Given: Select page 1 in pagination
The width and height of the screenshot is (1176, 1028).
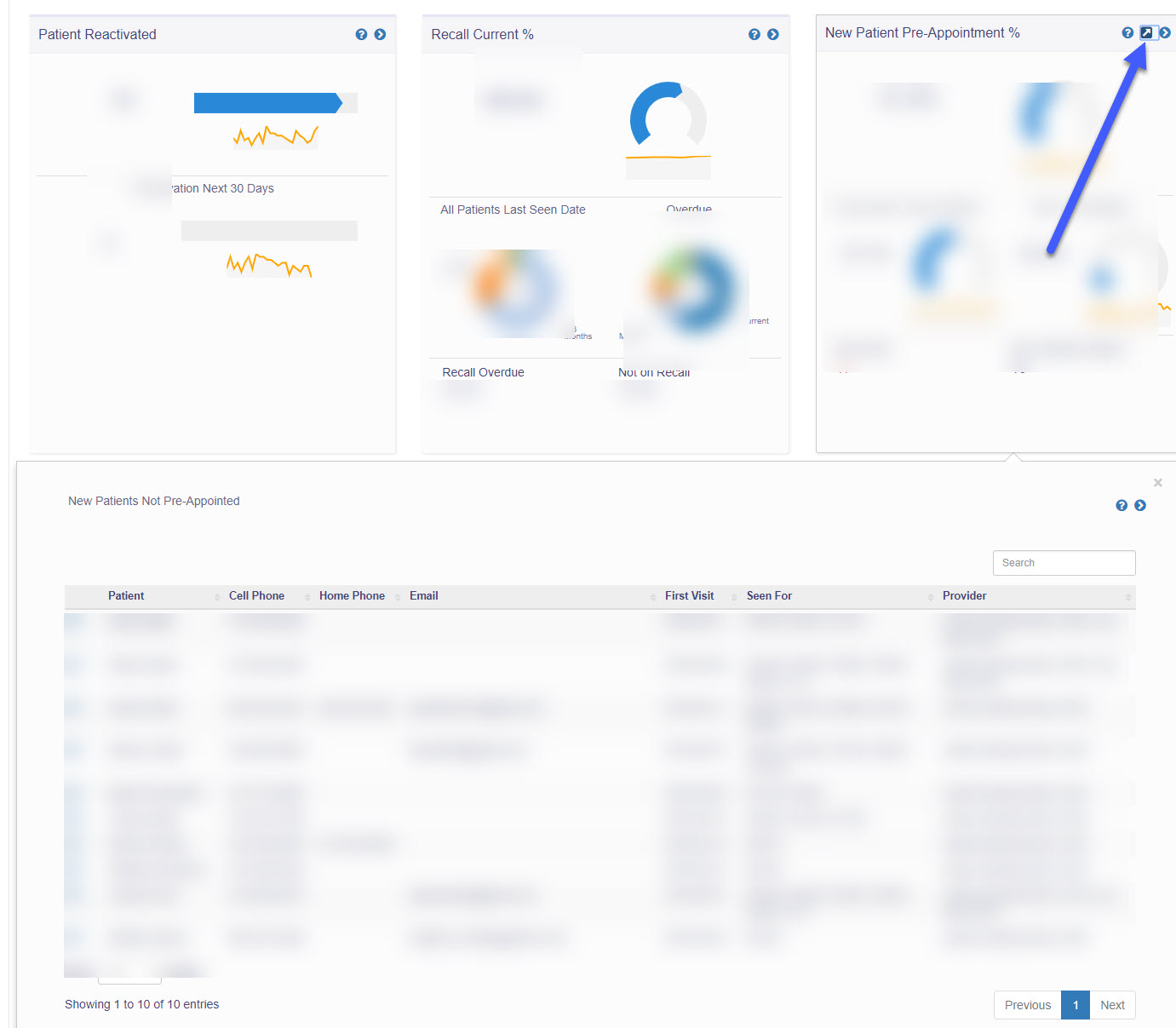Looking at the screenshot, I should 1076,1005.
